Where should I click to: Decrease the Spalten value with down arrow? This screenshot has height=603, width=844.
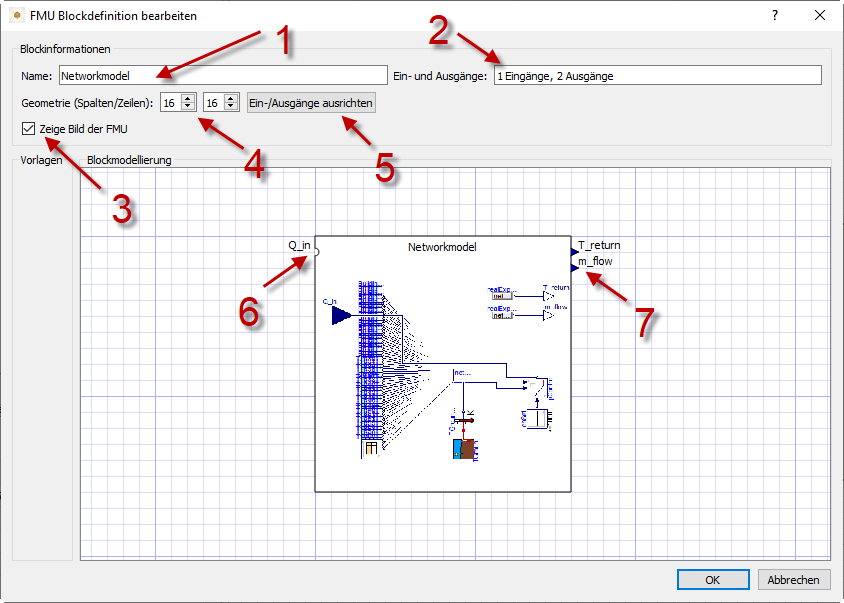188,107
